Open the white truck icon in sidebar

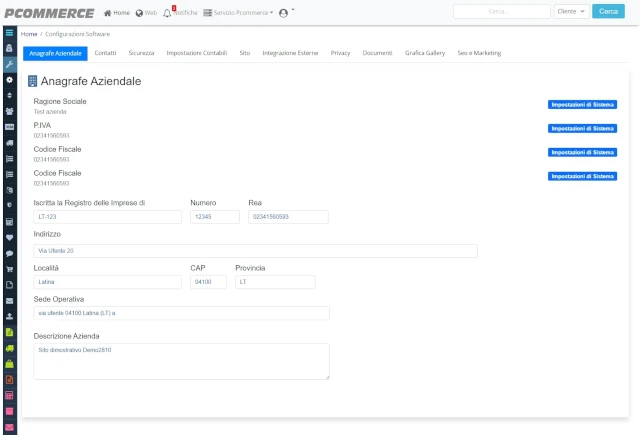tap(9, 143)
